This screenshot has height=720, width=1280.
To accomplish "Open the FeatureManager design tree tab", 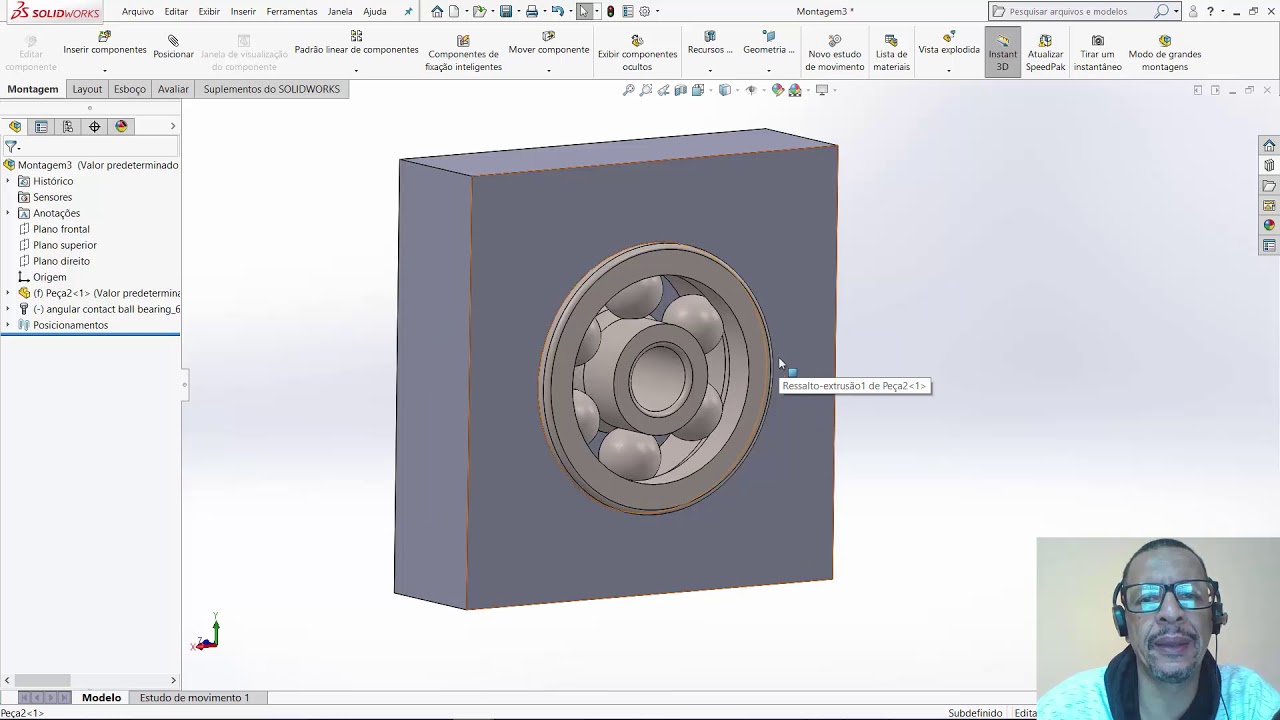I will [14, 126].
